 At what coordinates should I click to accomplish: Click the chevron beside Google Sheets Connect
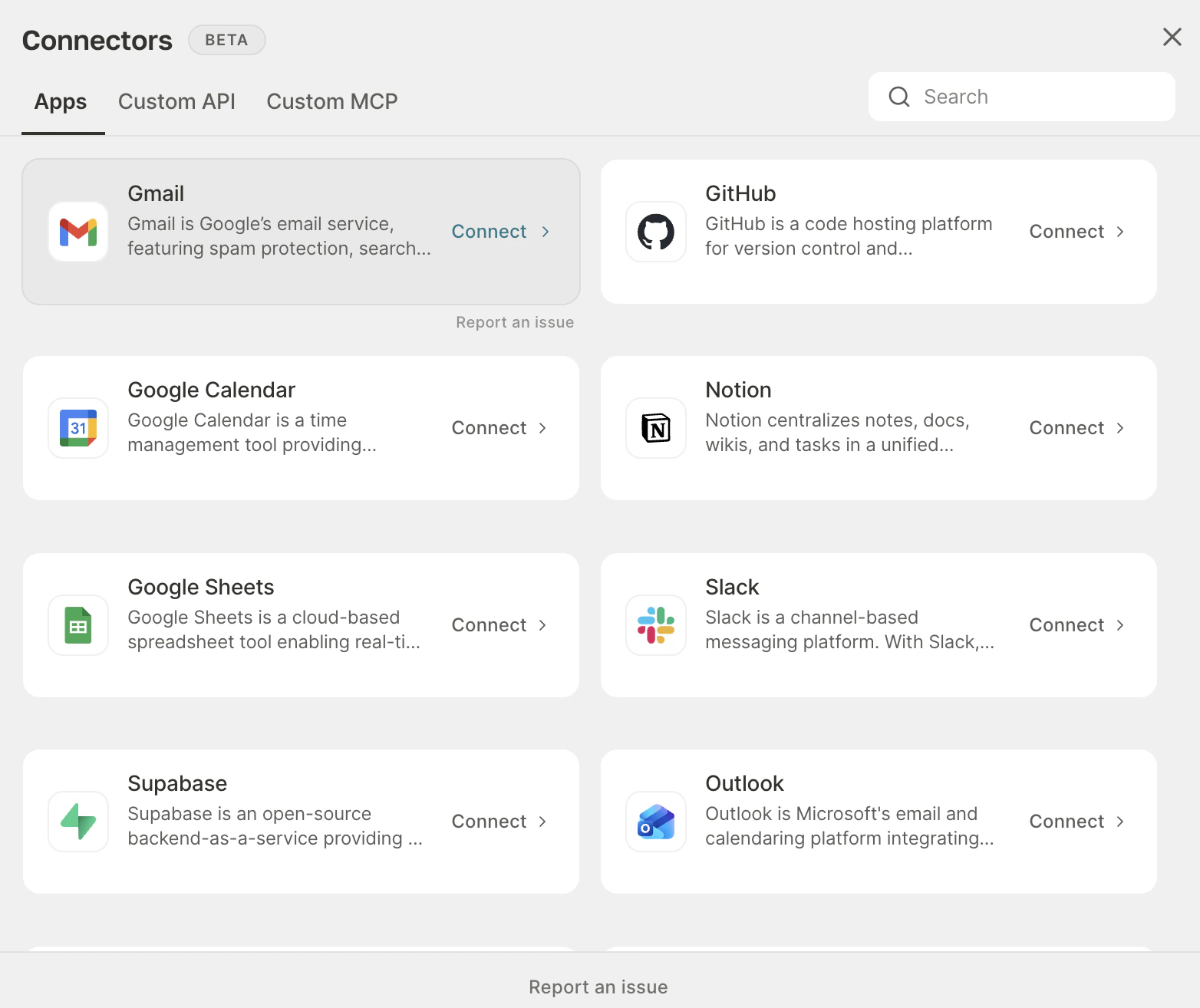[x=542, y=625]
